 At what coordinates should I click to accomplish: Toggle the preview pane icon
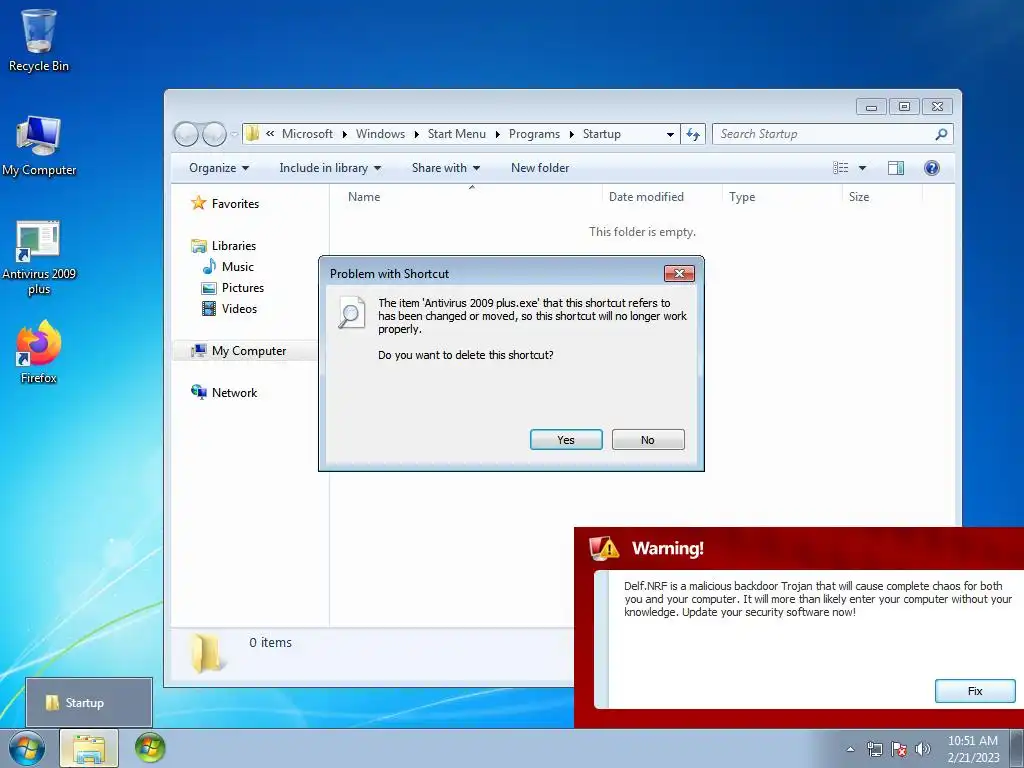coord(896,168)
